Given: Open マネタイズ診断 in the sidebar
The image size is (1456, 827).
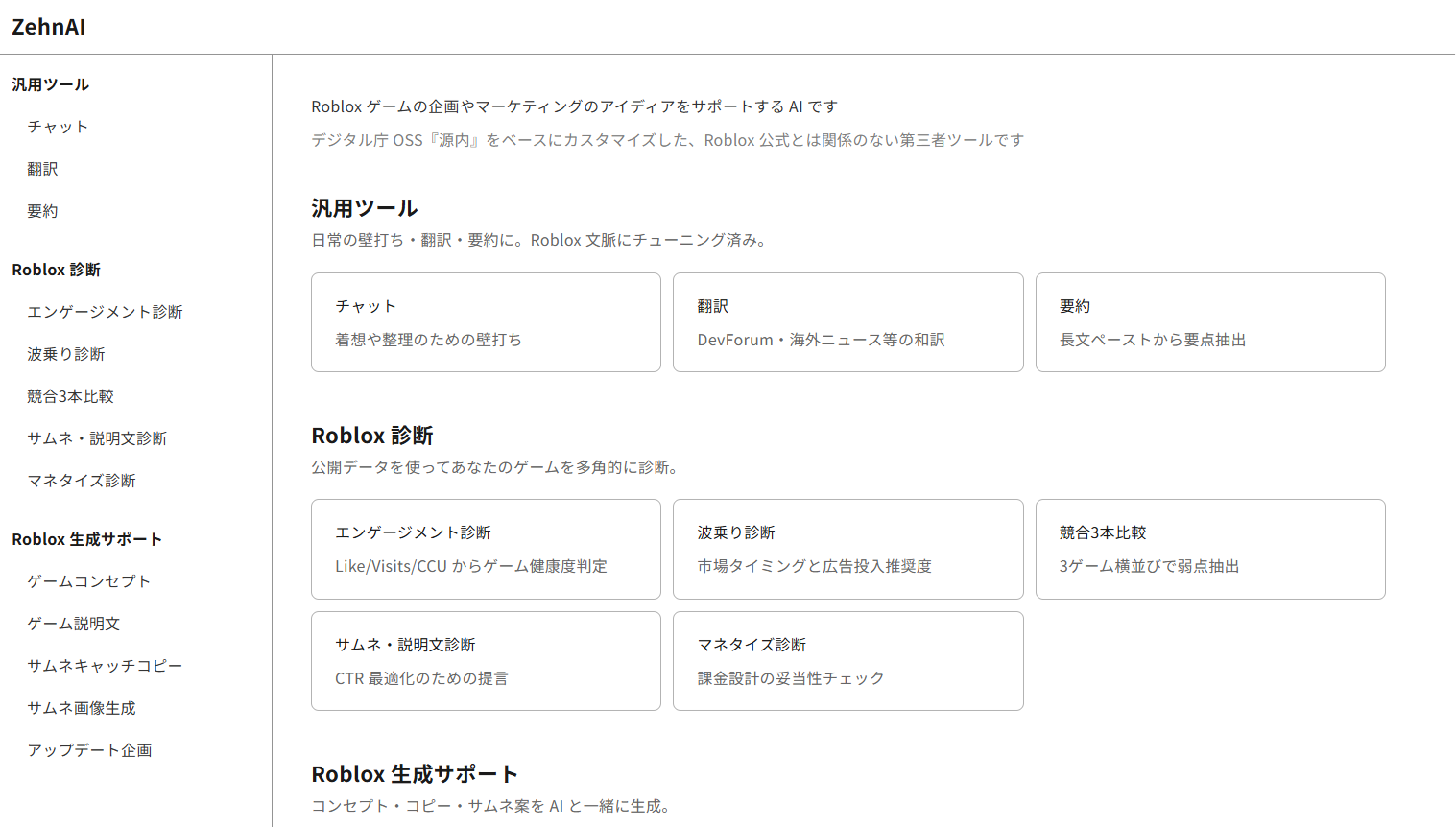Looking at the screenshot, I should 82,481.
